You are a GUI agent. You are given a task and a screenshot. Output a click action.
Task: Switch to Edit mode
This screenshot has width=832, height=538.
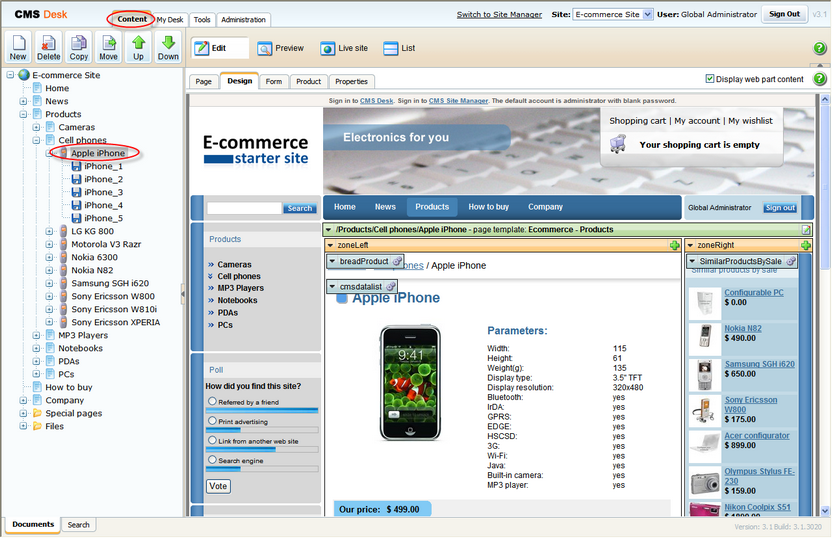pyautogui.click(x=220, y=48)
